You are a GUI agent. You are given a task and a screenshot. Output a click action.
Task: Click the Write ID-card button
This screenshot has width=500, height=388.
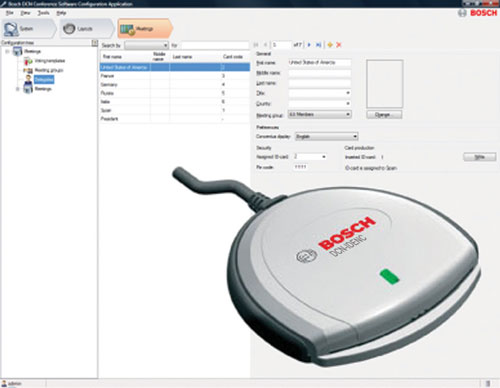point(480,157)
